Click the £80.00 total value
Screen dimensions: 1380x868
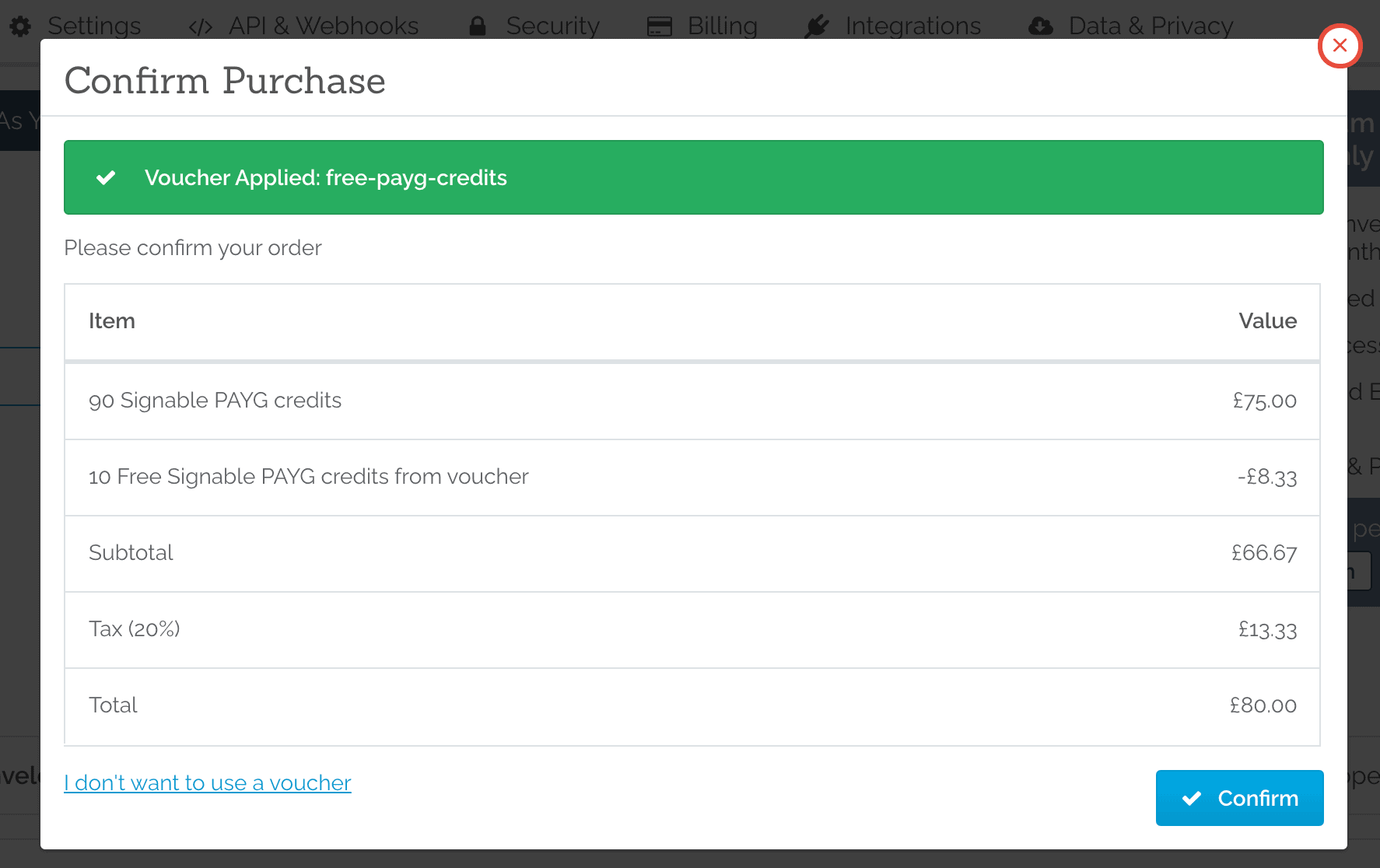click(x=1263, y=705)
